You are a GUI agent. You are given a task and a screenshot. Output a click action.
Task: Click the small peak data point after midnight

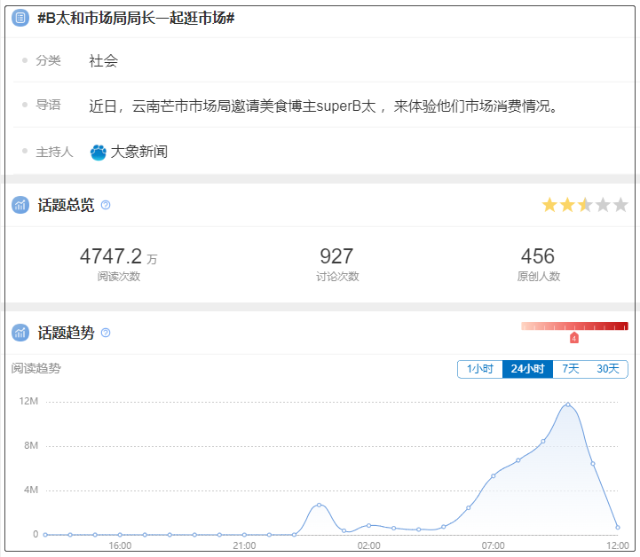(x=319, y=505)
